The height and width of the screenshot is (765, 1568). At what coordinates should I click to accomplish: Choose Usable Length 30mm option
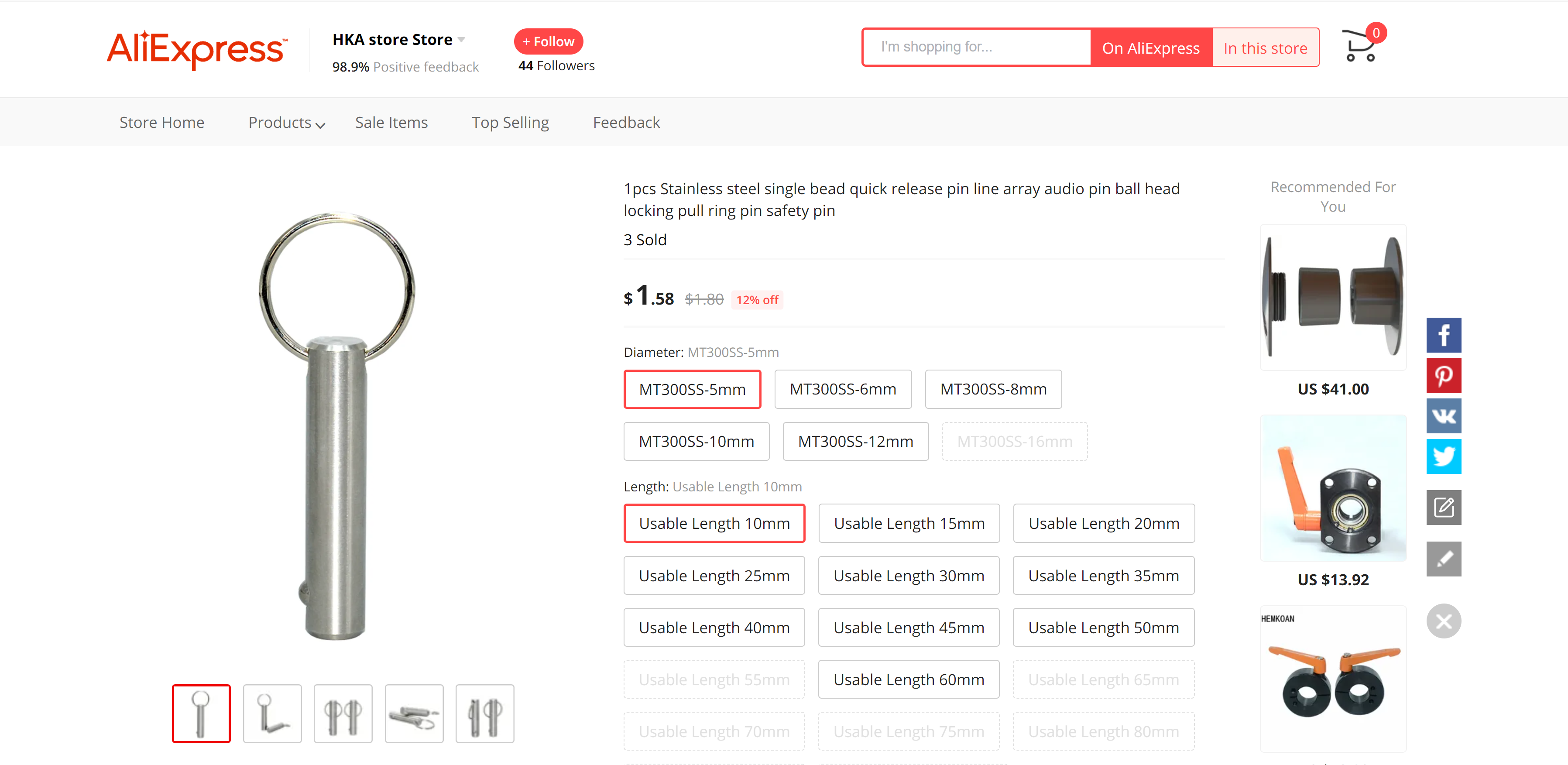[908, 575]
